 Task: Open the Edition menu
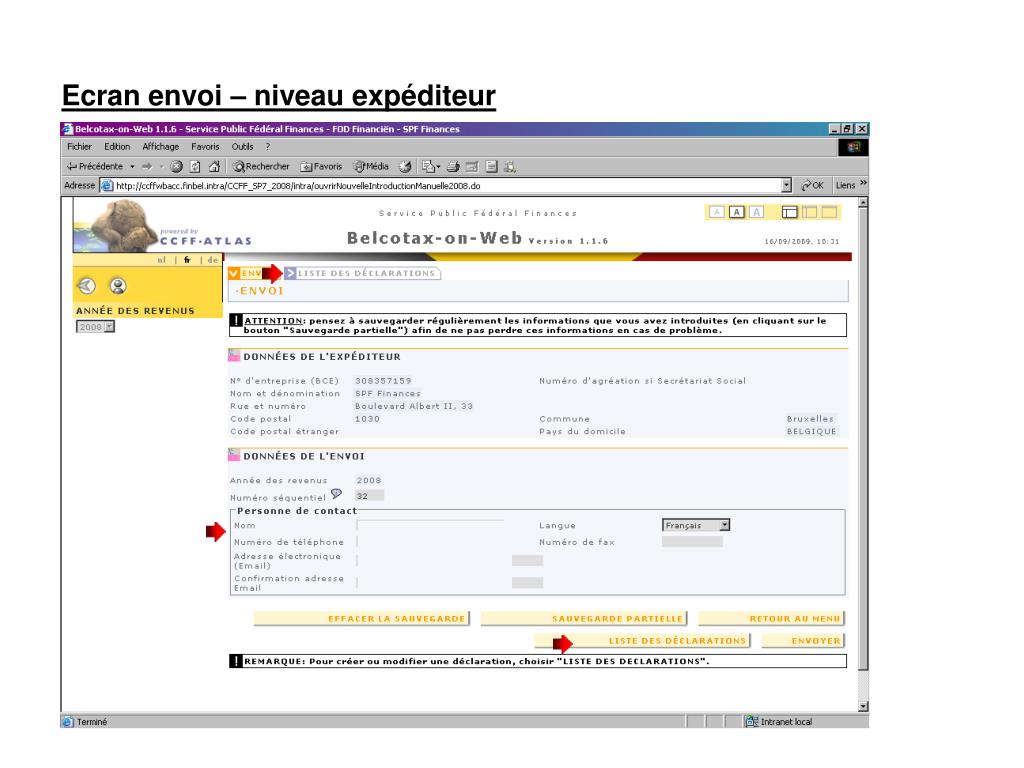tap(117, 147)
